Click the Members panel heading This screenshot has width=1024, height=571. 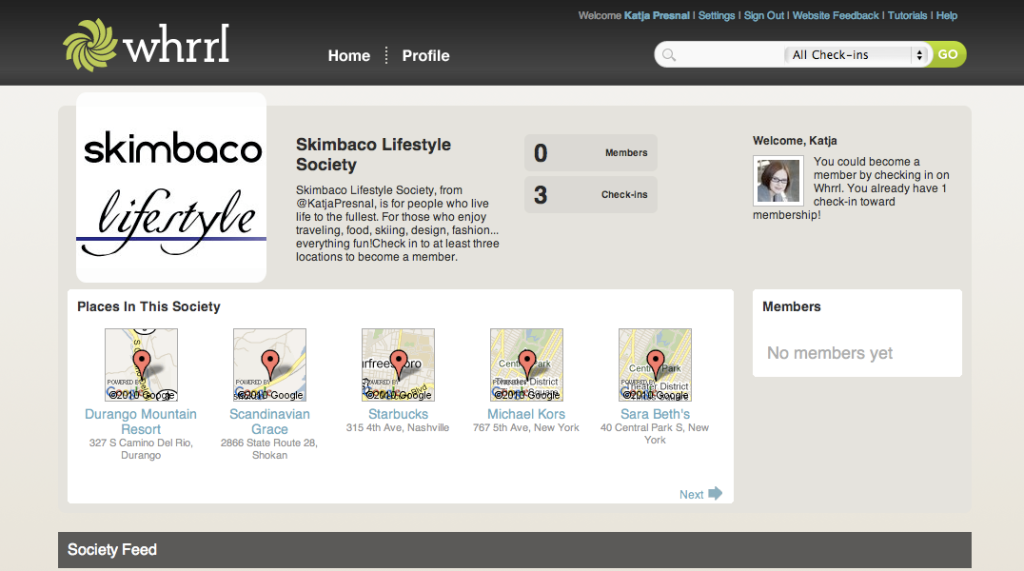pyautogui.click(x=792, y=306)
